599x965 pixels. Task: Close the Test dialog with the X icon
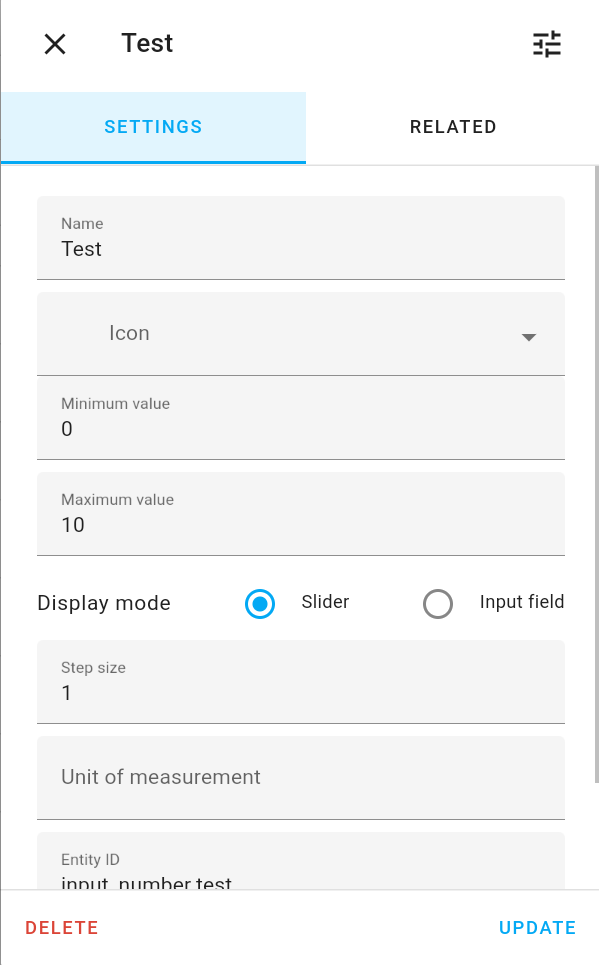click(x=55, y=44)
